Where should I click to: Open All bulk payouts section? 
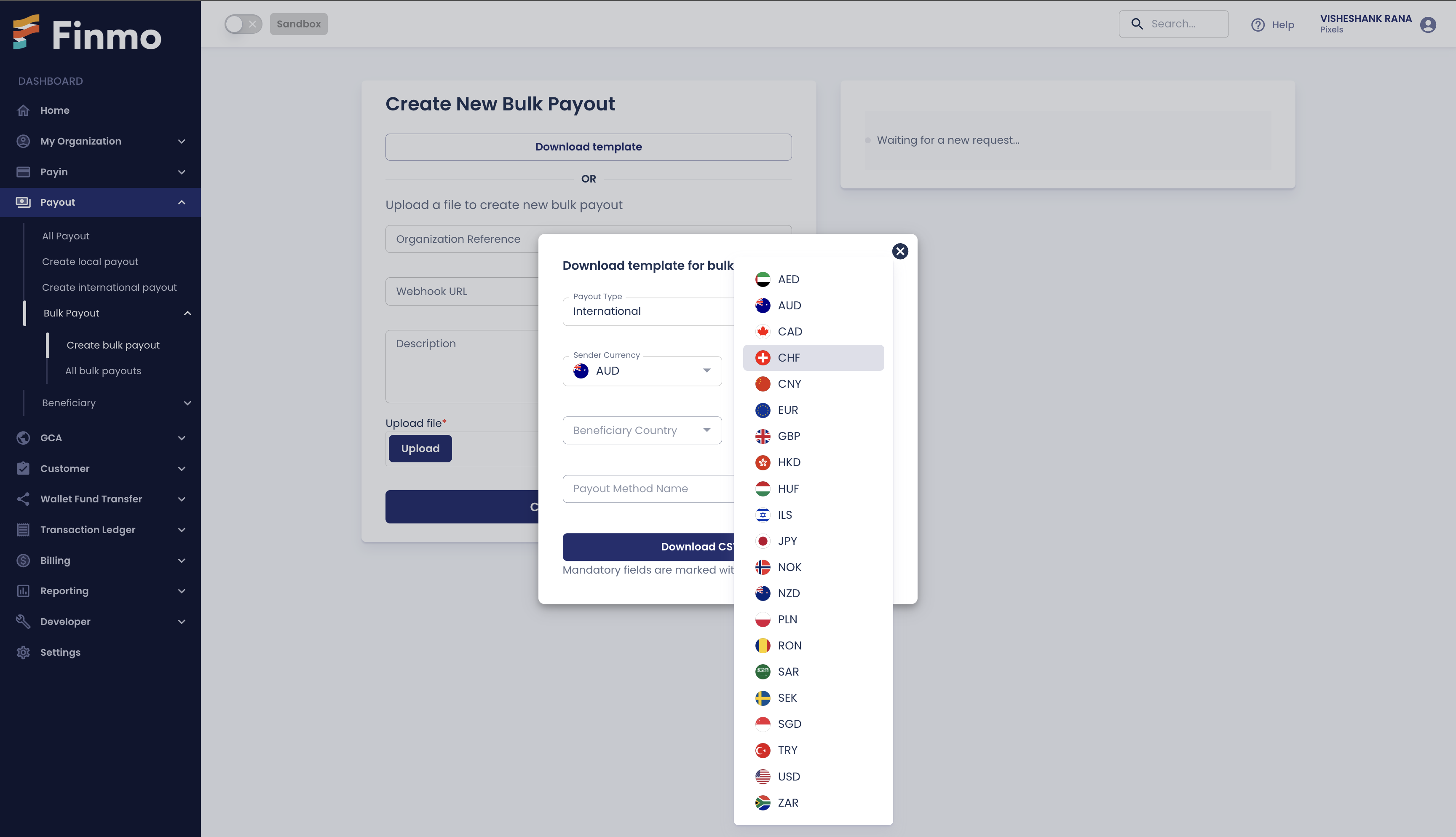103,370
